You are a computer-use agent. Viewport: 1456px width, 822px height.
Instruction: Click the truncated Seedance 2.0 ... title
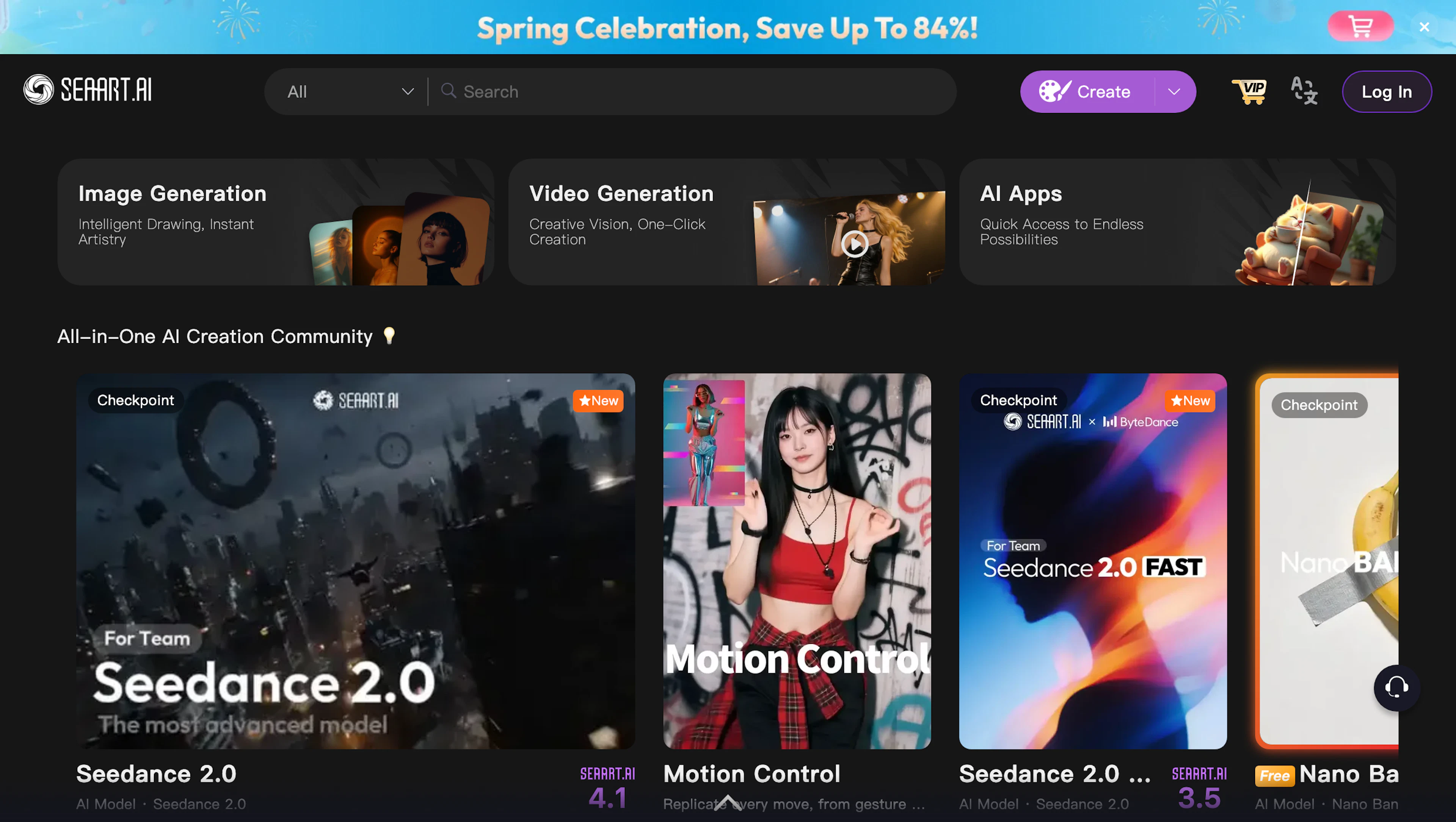1055,774
